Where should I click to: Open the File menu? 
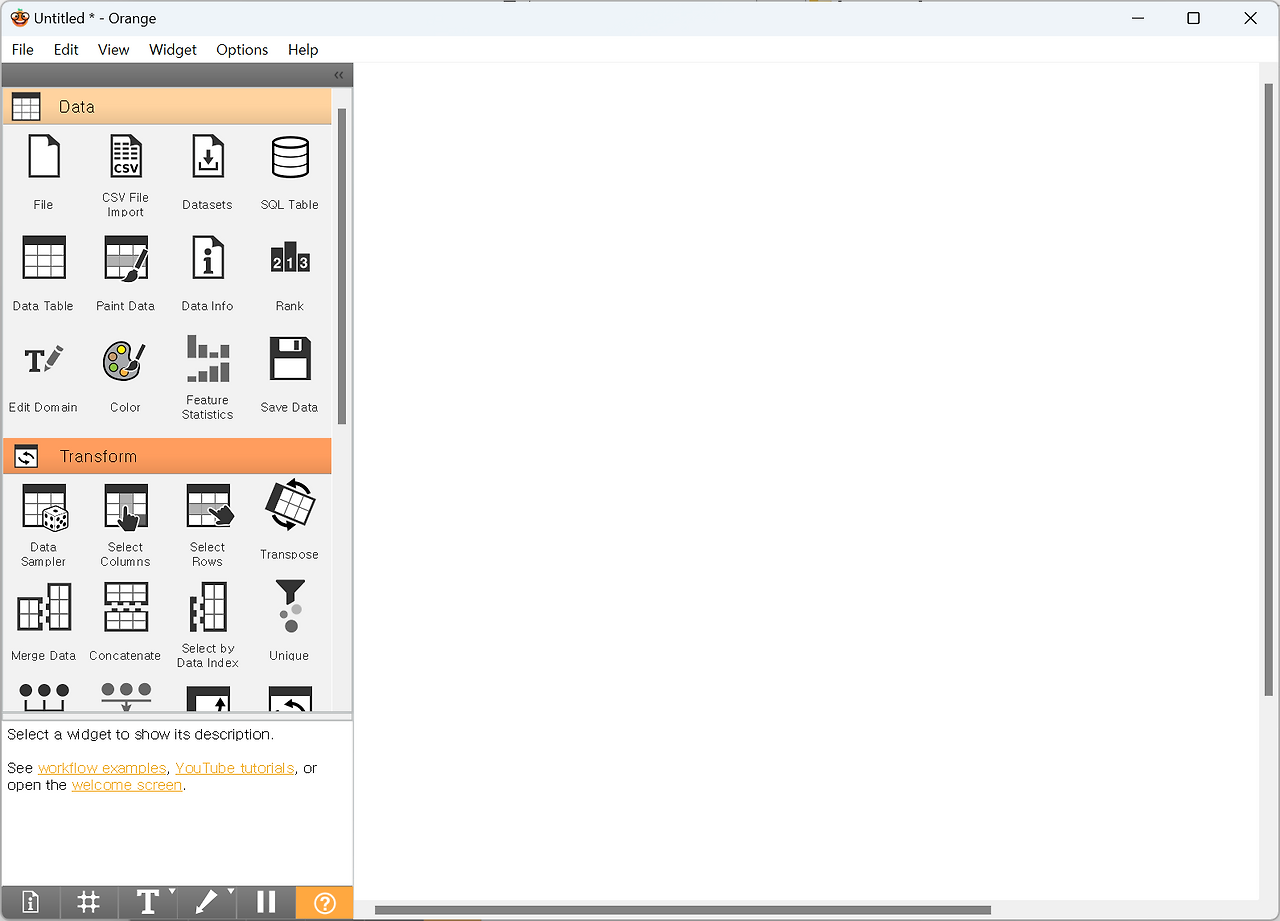point(22,50)
